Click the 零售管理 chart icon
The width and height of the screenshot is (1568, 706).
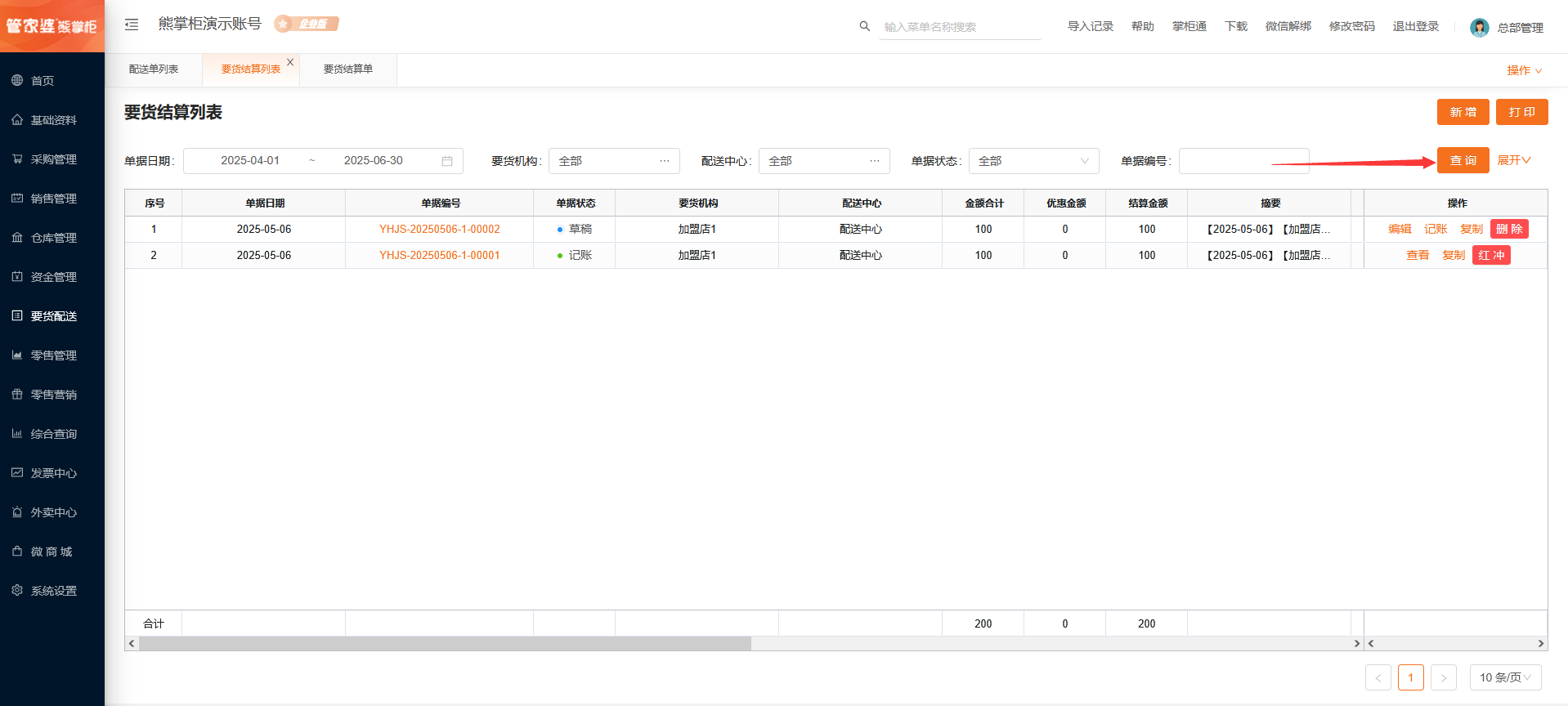tap(17, 355)
